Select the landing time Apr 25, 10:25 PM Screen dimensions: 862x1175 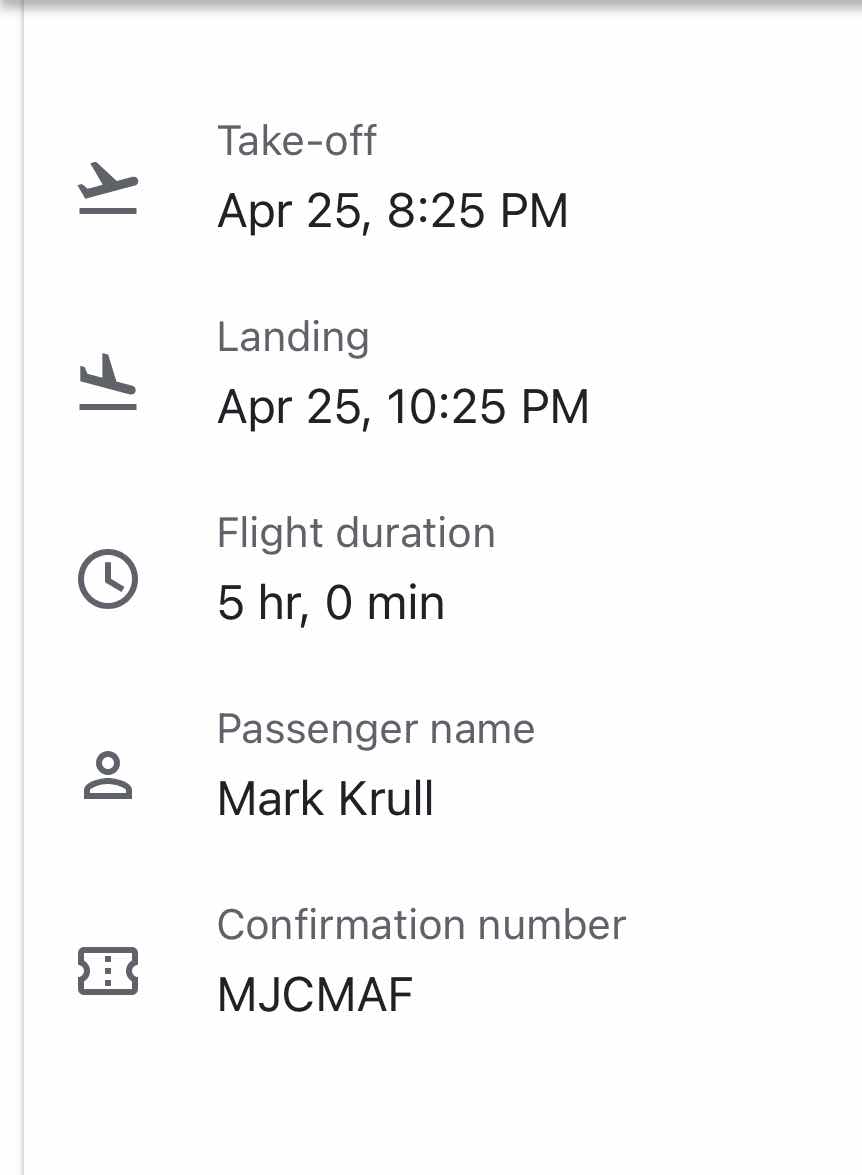[x=403, y=407]
